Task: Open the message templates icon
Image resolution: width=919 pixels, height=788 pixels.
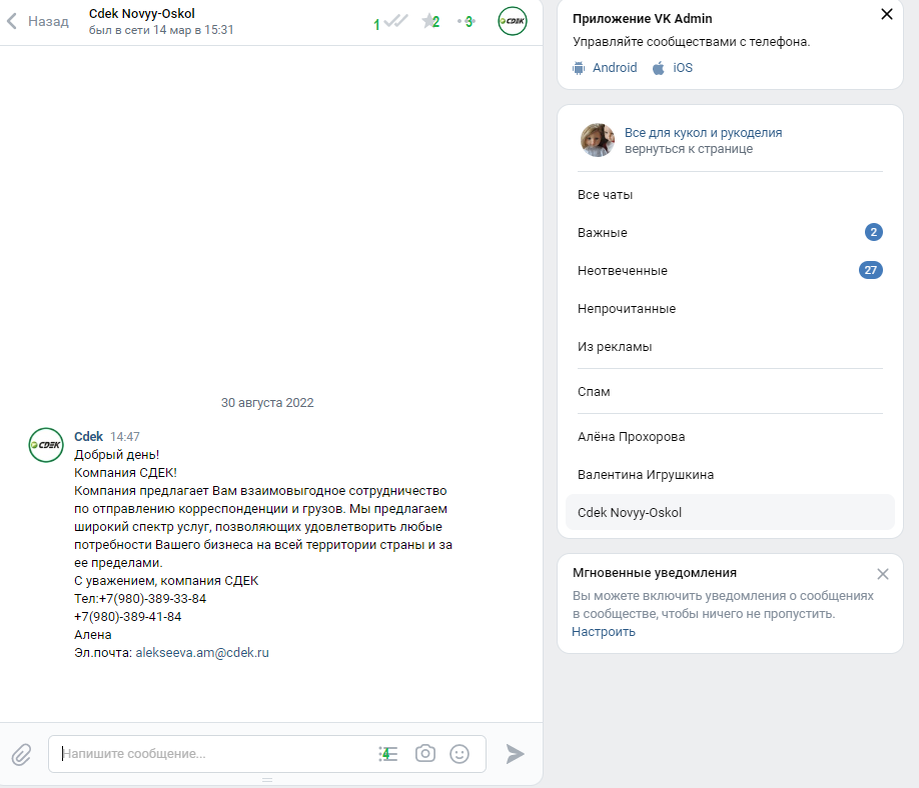Action: click(388, 754)
